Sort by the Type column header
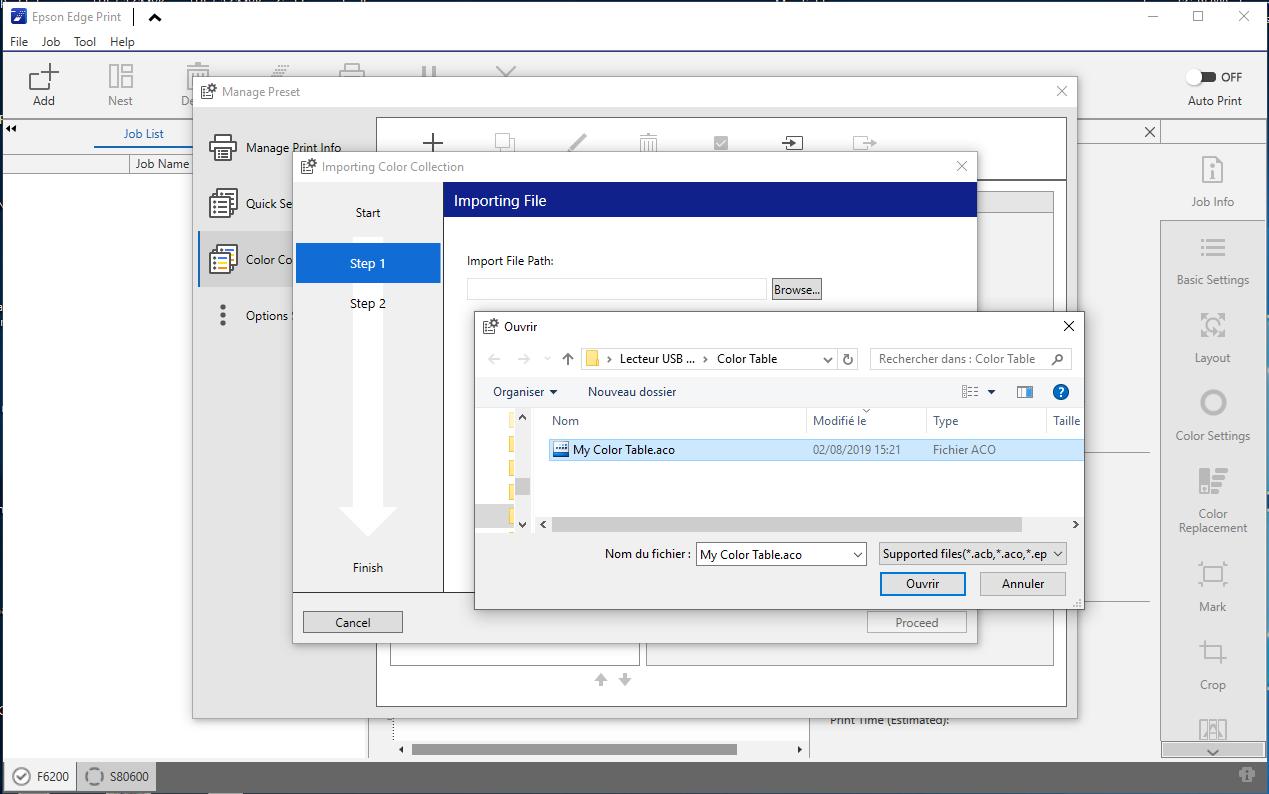 [986, 421]
